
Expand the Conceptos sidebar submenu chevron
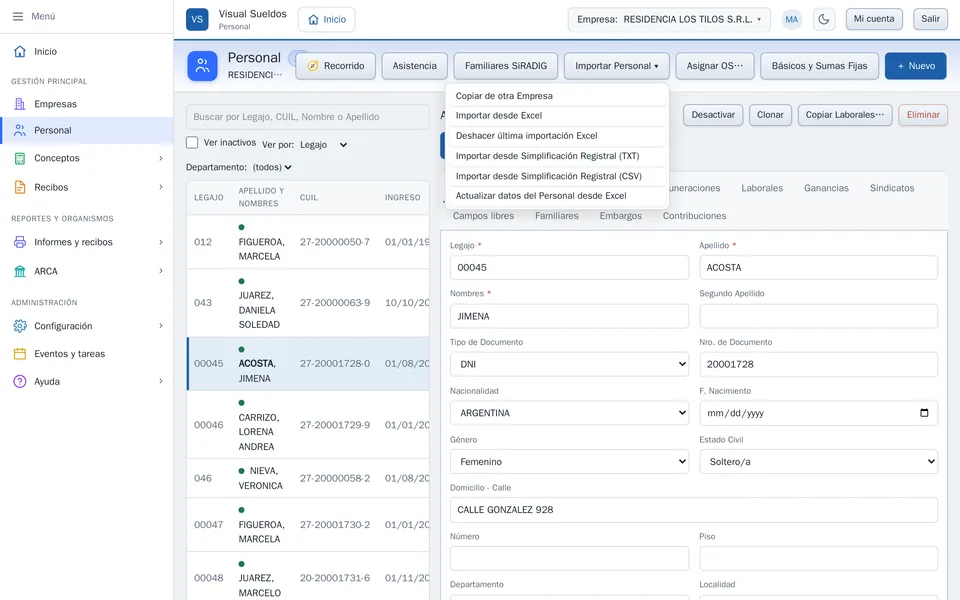[x=161, y=158]
